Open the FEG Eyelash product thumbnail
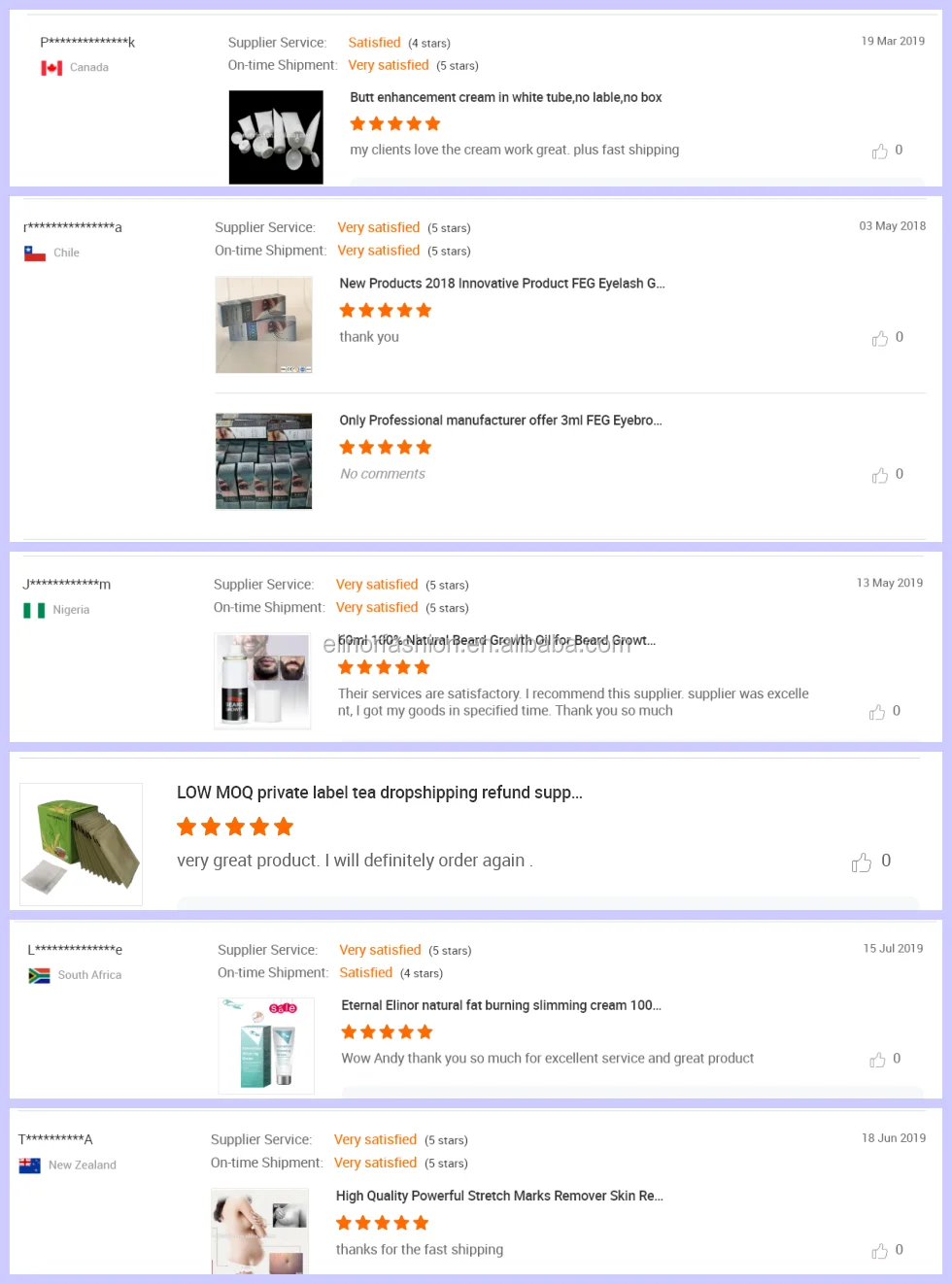This screenshot has height=1284, width=952. pos(264,324)
